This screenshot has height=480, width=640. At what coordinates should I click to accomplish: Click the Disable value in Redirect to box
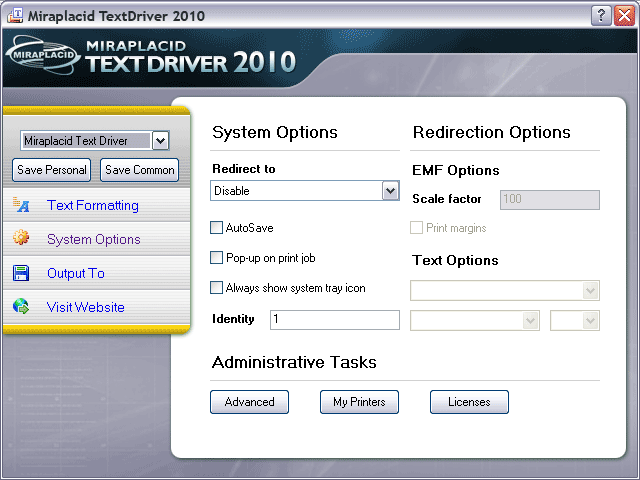tap(232, 191)
